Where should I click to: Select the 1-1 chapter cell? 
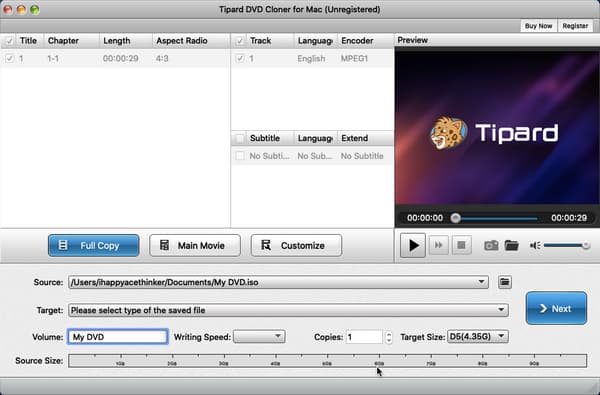[x=53, y=59]
